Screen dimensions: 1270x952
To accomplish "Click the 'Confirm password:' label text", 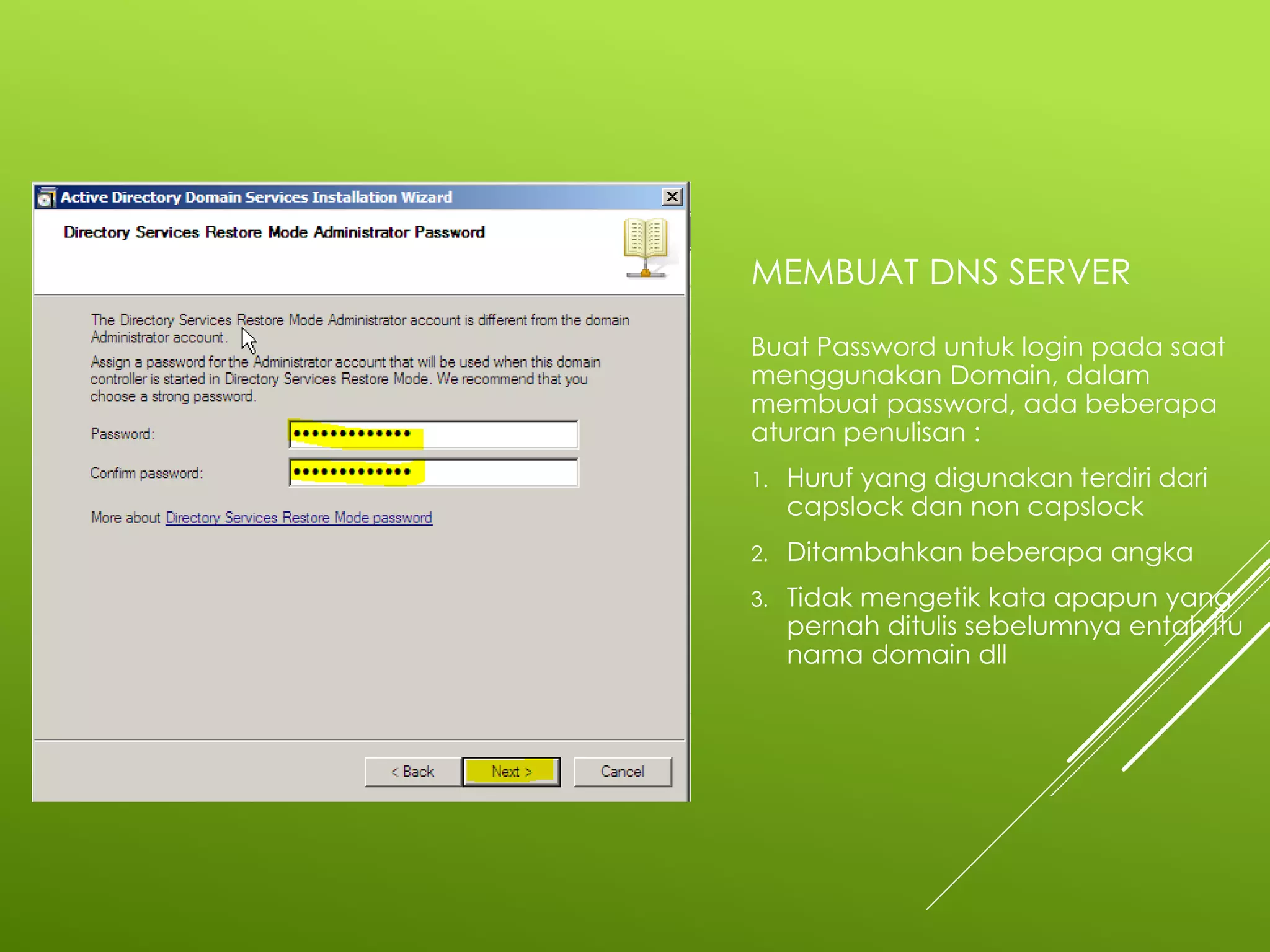I will 146,473.
